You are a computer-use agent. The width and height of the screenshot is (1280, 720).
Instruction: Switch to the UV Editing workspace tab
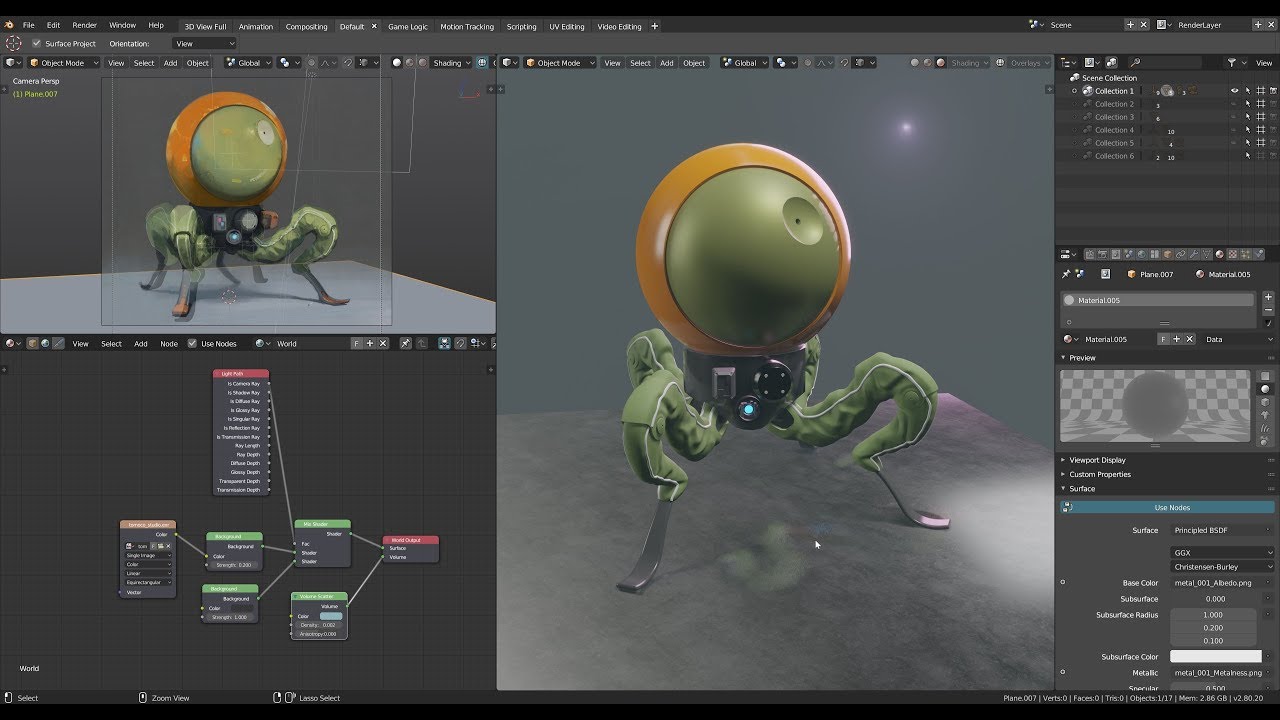(566, 26)
